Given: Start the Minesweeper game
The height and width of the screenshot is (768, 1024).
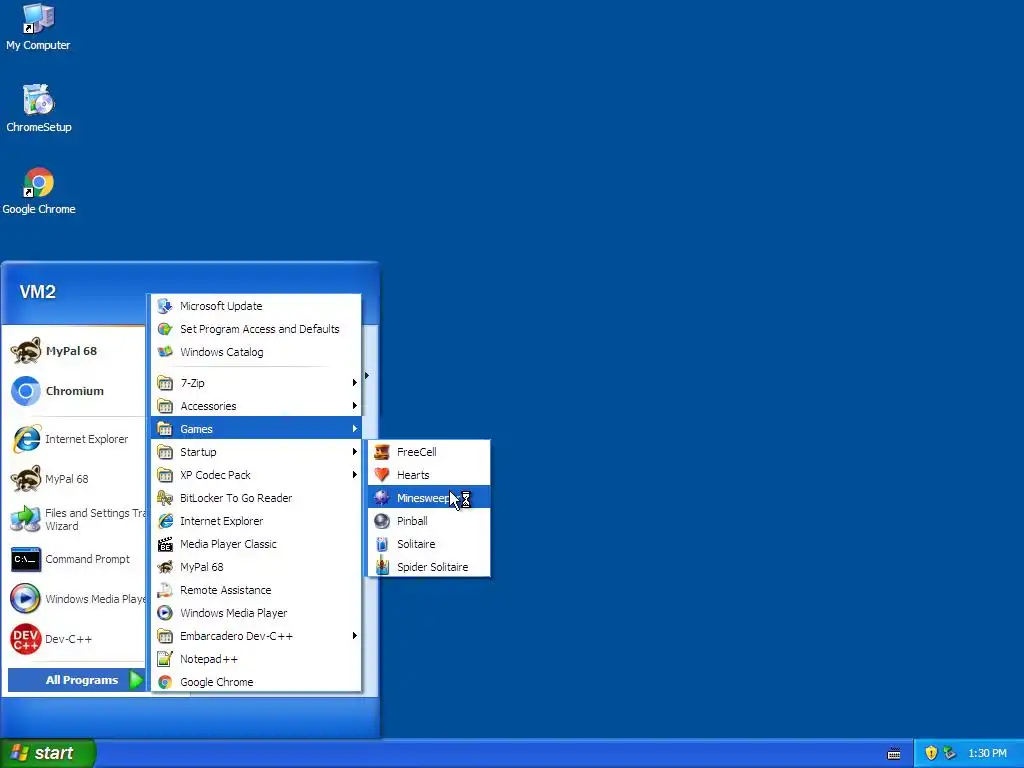Looking at the screenshot, I should click(x=429, y=498).
